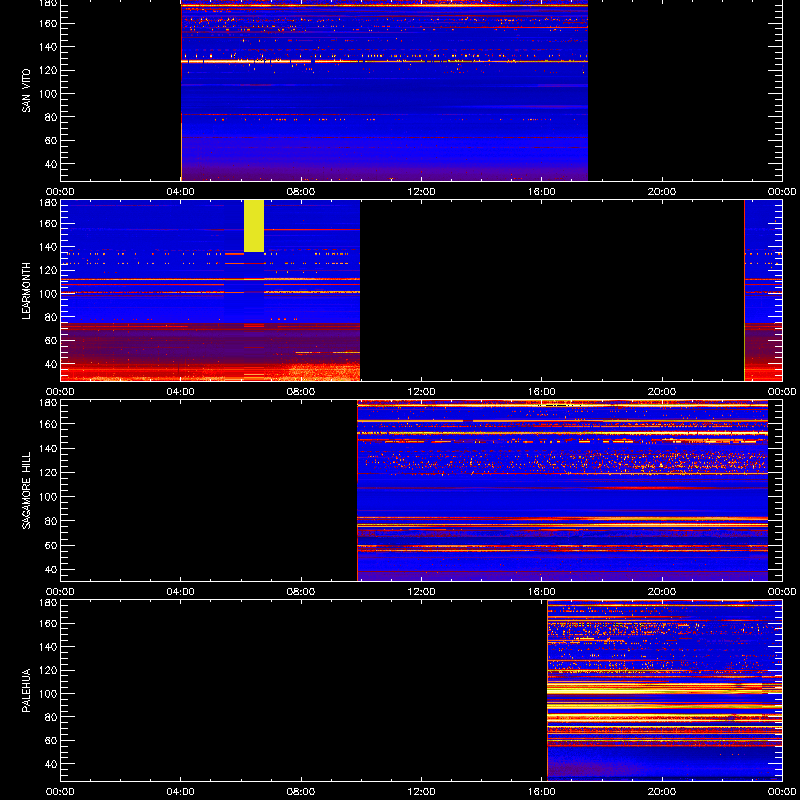This screenshot has width=800, height=800.
Task: Click the San Vito spectrogram data area
Action: pyautogui.click(x=384, y=90)
